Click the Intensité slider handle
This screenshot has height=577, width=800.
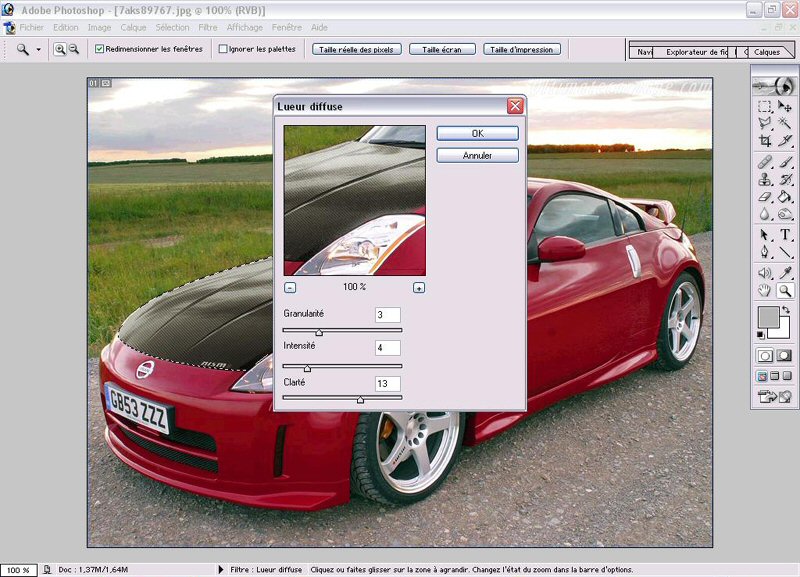tap(307, 368)
